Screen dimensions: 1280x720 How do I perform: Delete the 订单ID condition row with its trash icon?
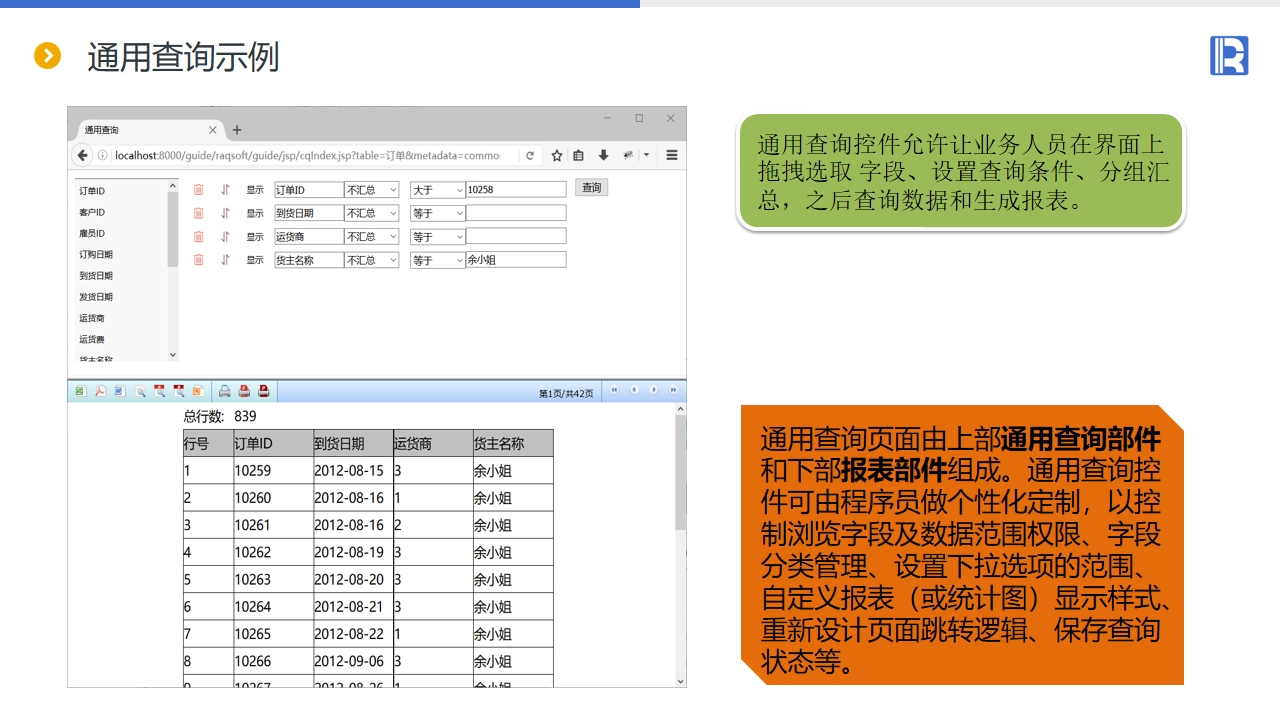coord(198,189)
